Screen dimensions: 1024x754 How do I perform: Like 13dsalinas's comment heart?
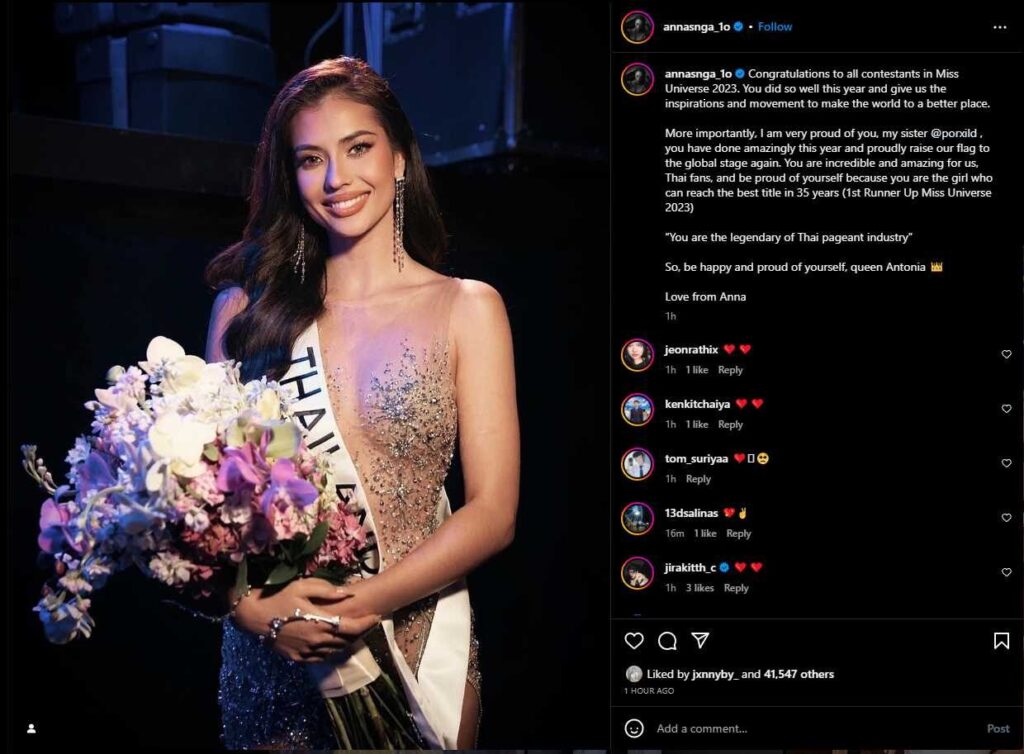(1006, 517)
